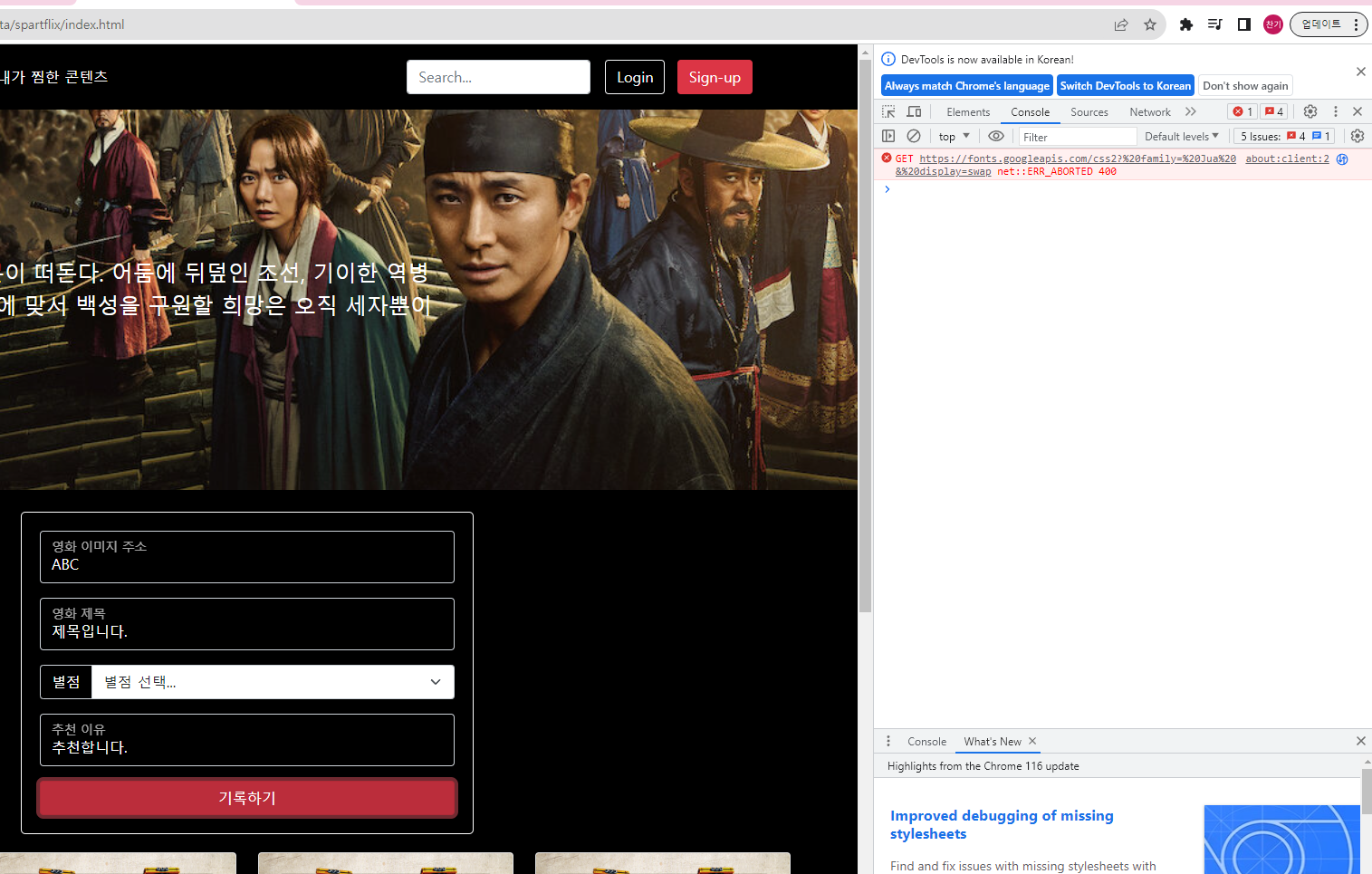Open the drawer three-dot menu
Viewport: 1372px width, 874px height.
pyautogui.click(x=888, y=741)
